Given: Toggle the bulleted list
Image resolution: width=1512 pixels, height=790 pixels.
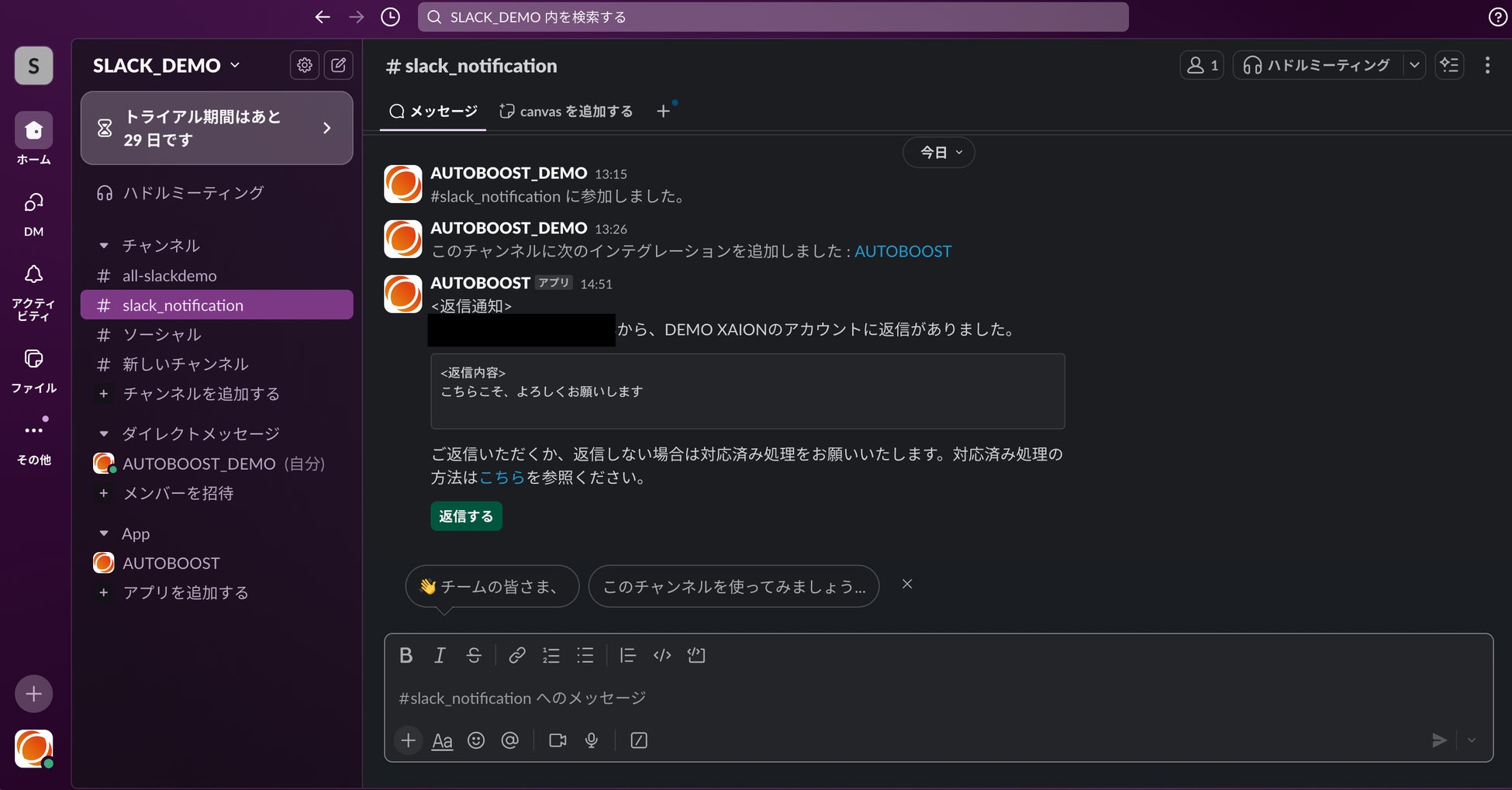Looking at the screenshot, I should (x=585, y=656).
